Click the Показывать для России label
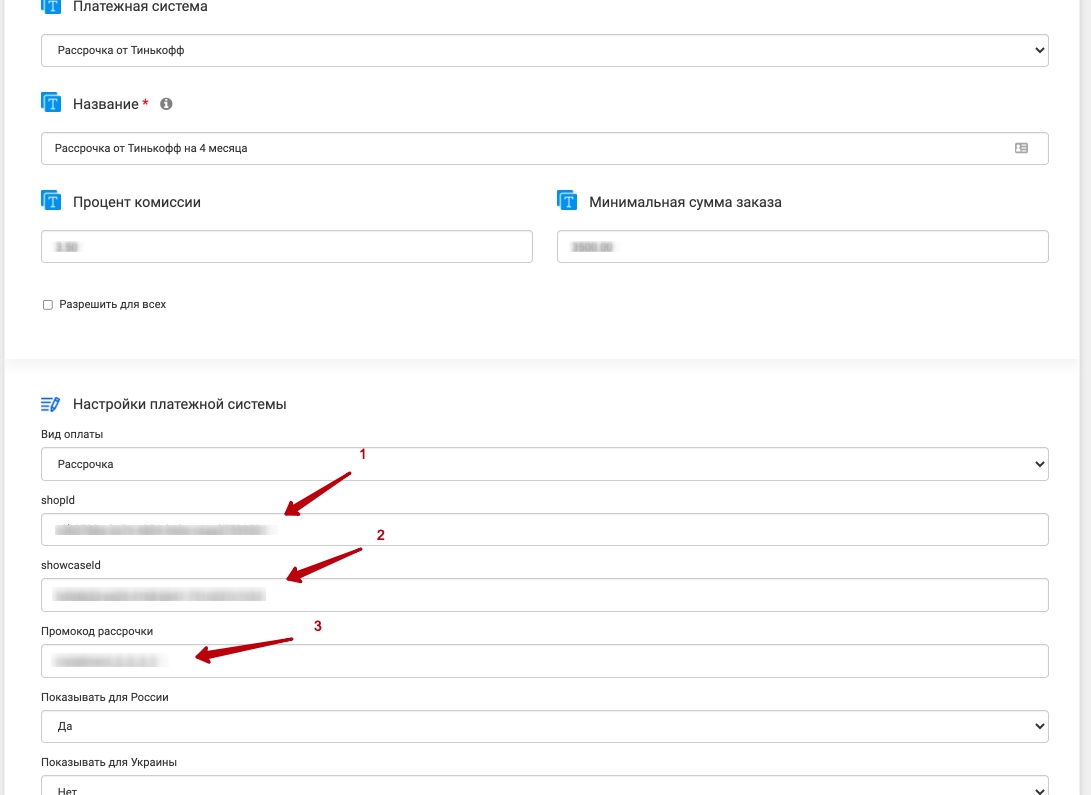The width and height of the screenshot is (1091, 795). click(105, 697)
